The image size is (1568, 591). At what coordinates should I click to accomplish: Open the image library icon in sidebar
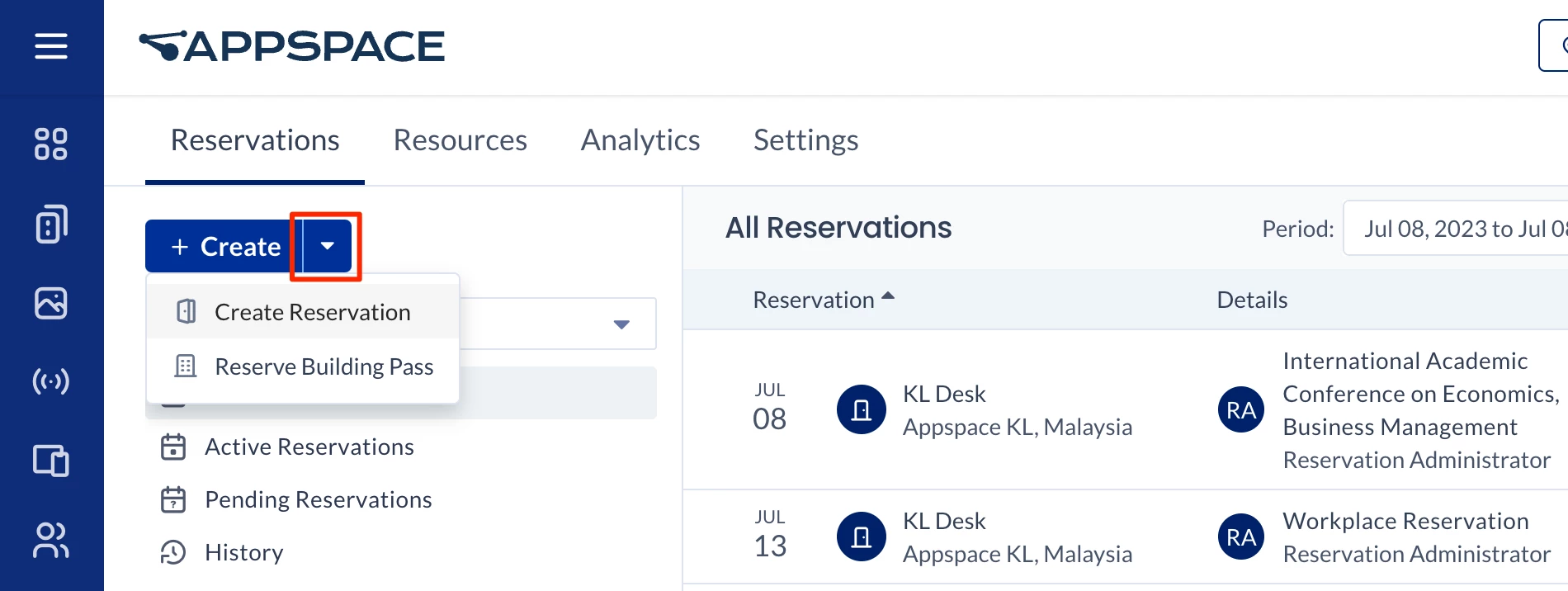[50, 303]
